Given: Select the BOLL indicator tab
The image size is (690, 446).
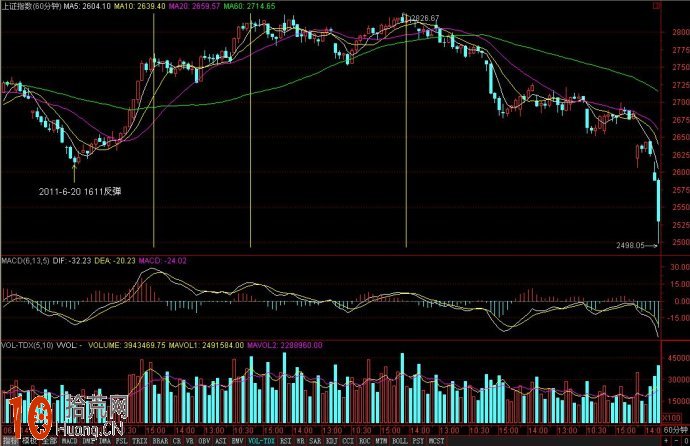Looking at the screenshot, I should click(x=399, y=440).
